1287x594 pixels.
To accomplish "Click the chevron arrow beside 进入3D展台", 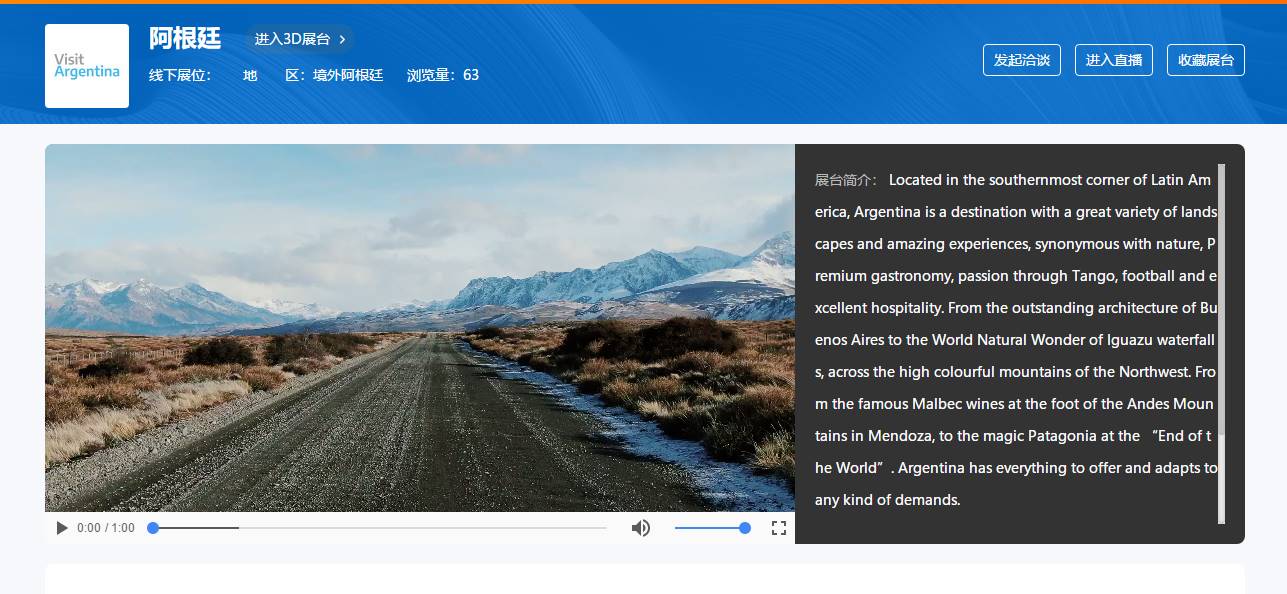I will point(342,39).
